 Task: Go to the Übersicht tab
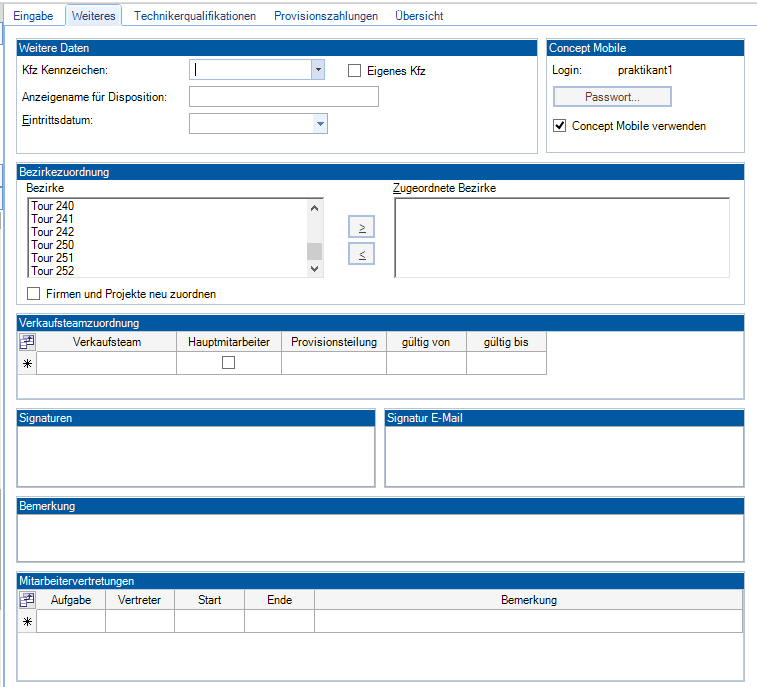(419, 16)
